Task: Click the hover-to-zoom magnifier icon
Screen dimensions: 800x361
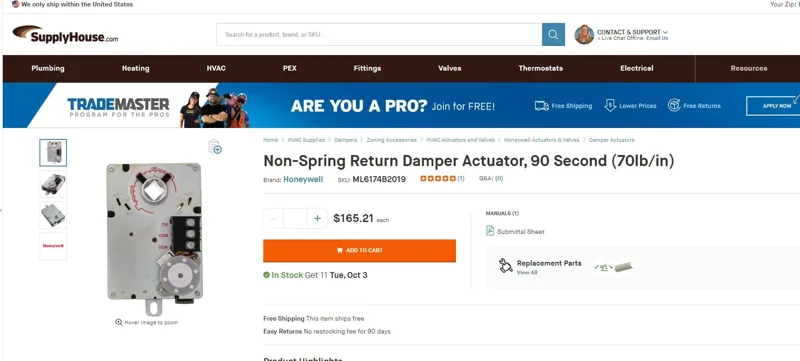Action: coord(118,322)
